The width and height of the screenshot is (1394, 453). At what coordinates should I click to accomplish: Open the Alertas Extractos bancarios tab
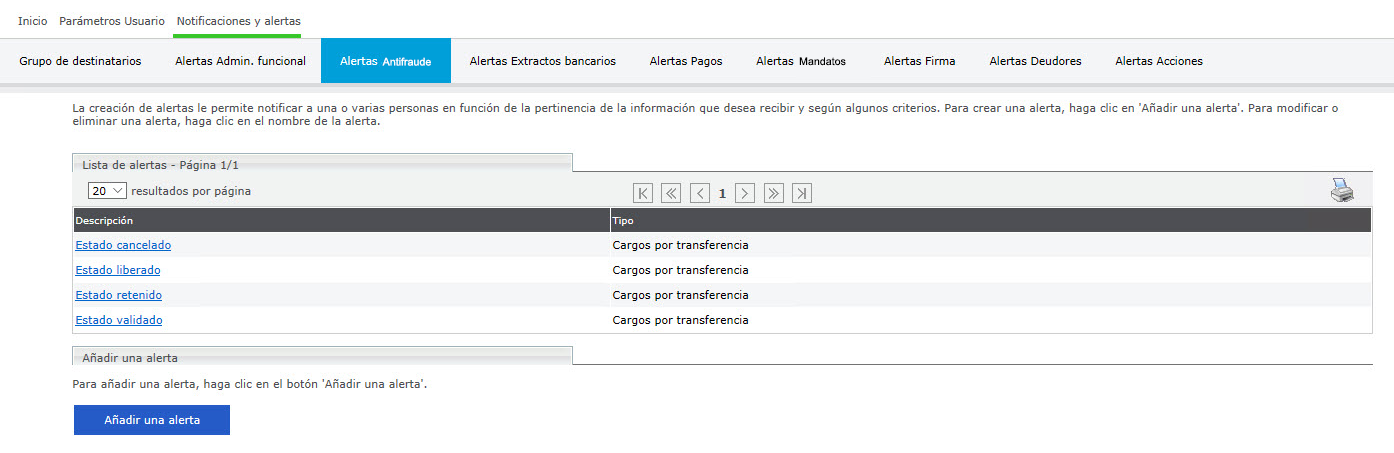click(x=542, y=61)
